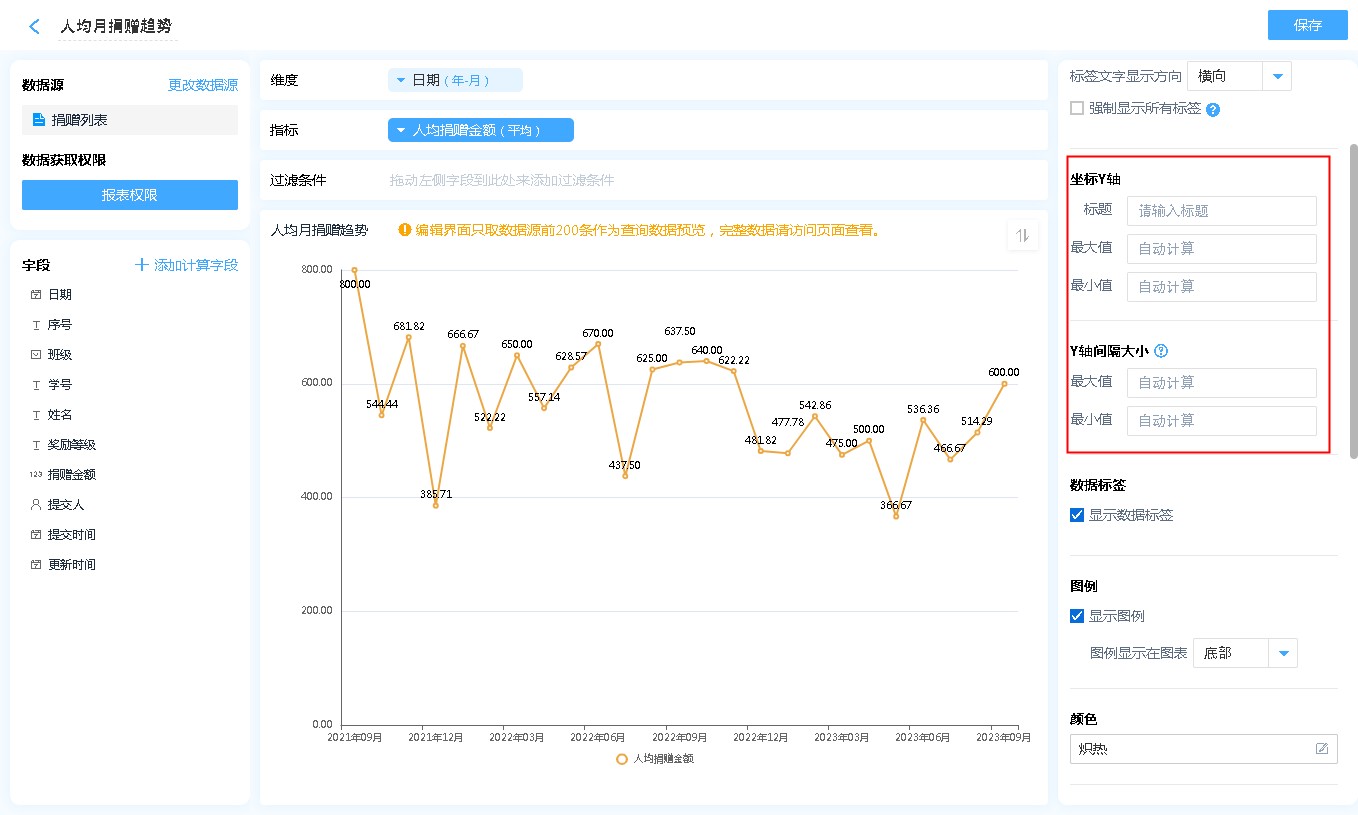Select the 捐赠金额 field in list
Viewport: 1358px width, 815px height.
(x=71, y=475)
